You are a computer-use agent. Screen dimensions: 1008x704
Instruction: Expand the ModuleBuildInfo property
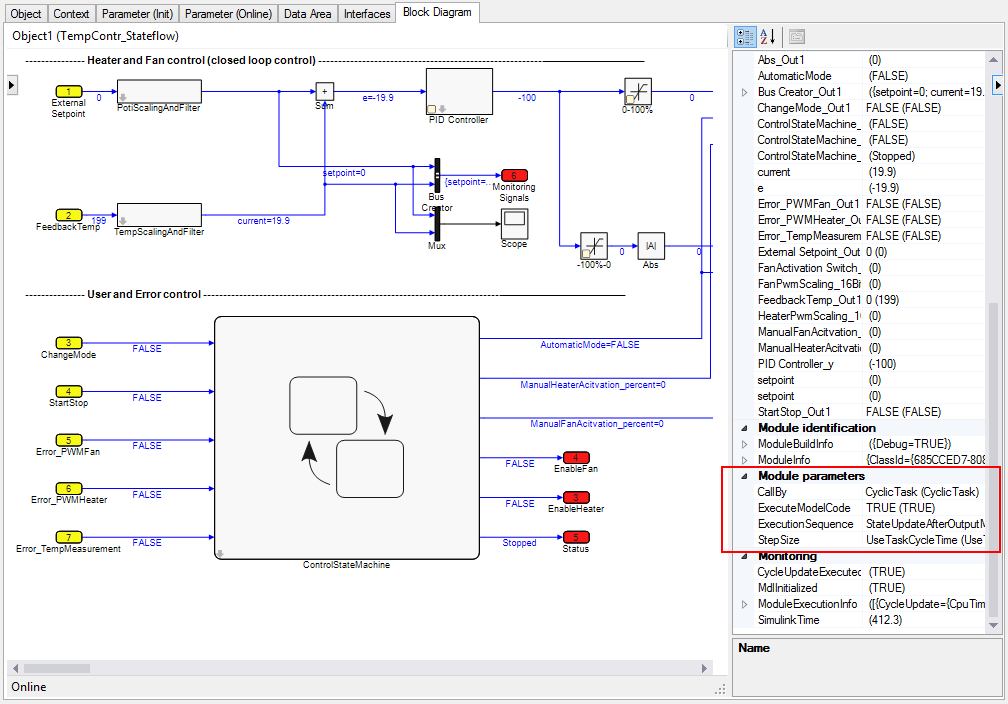[744, 444]
